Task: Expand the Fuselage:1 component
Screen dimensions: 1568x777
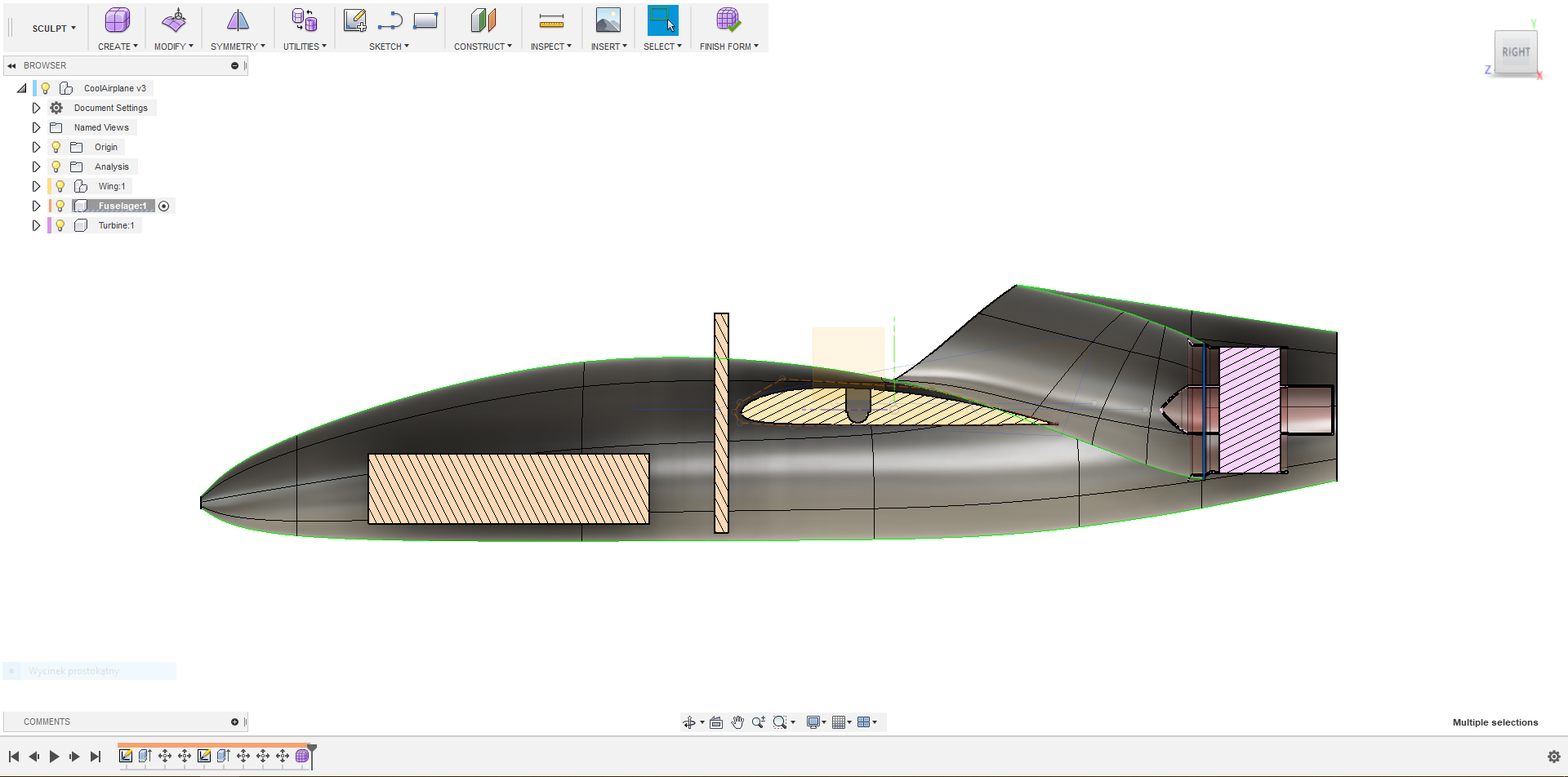Action: pyautogui.click(x=36, y=206)
